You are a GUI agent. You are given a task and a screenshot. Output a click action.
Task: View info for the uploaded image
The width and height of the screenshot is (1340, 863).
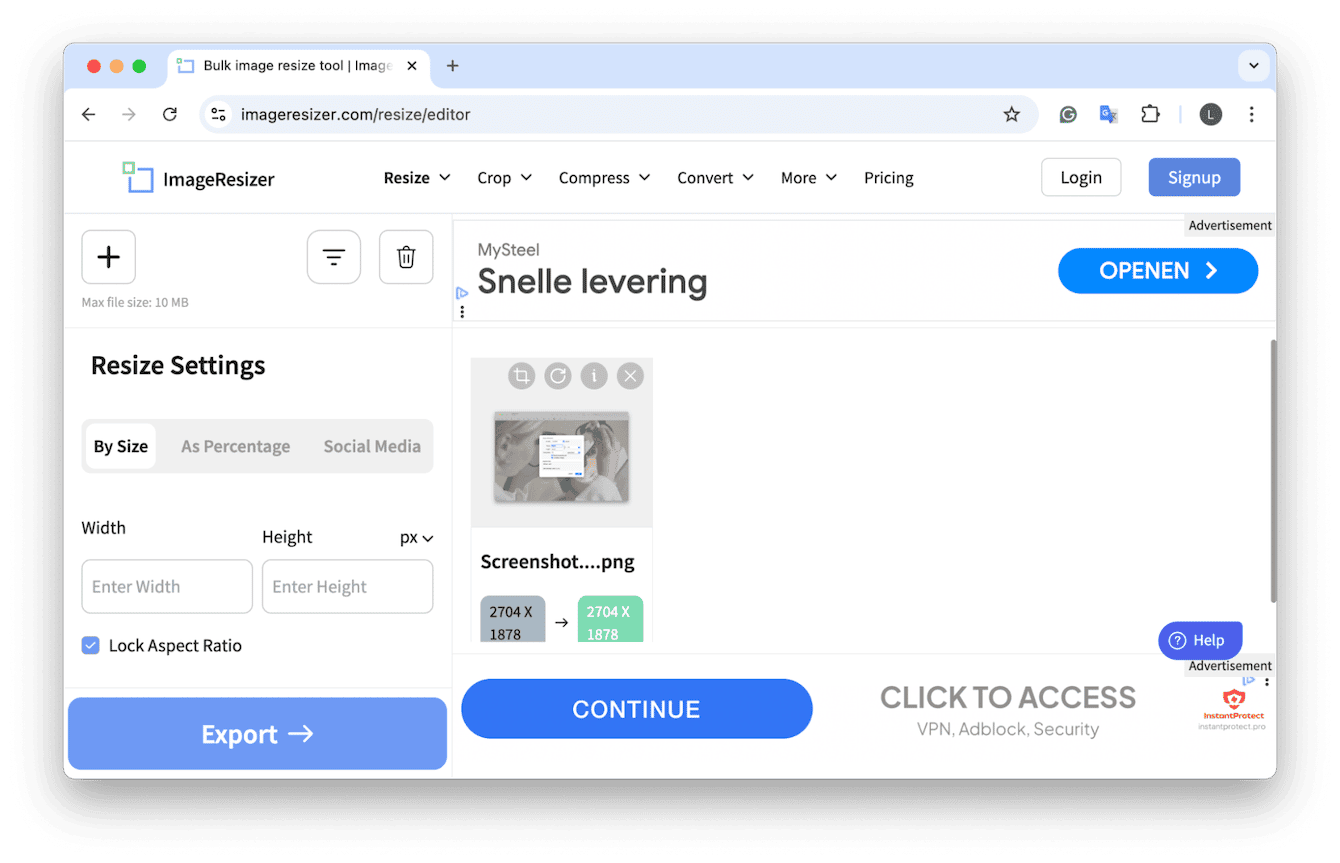594,375
